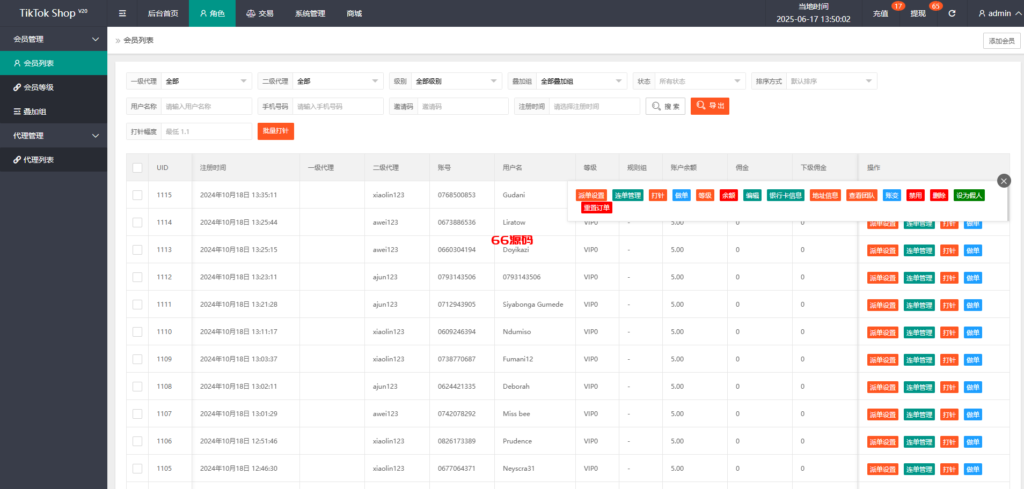
Task: Click 余额 in the popup
Action: pos(728,195)
